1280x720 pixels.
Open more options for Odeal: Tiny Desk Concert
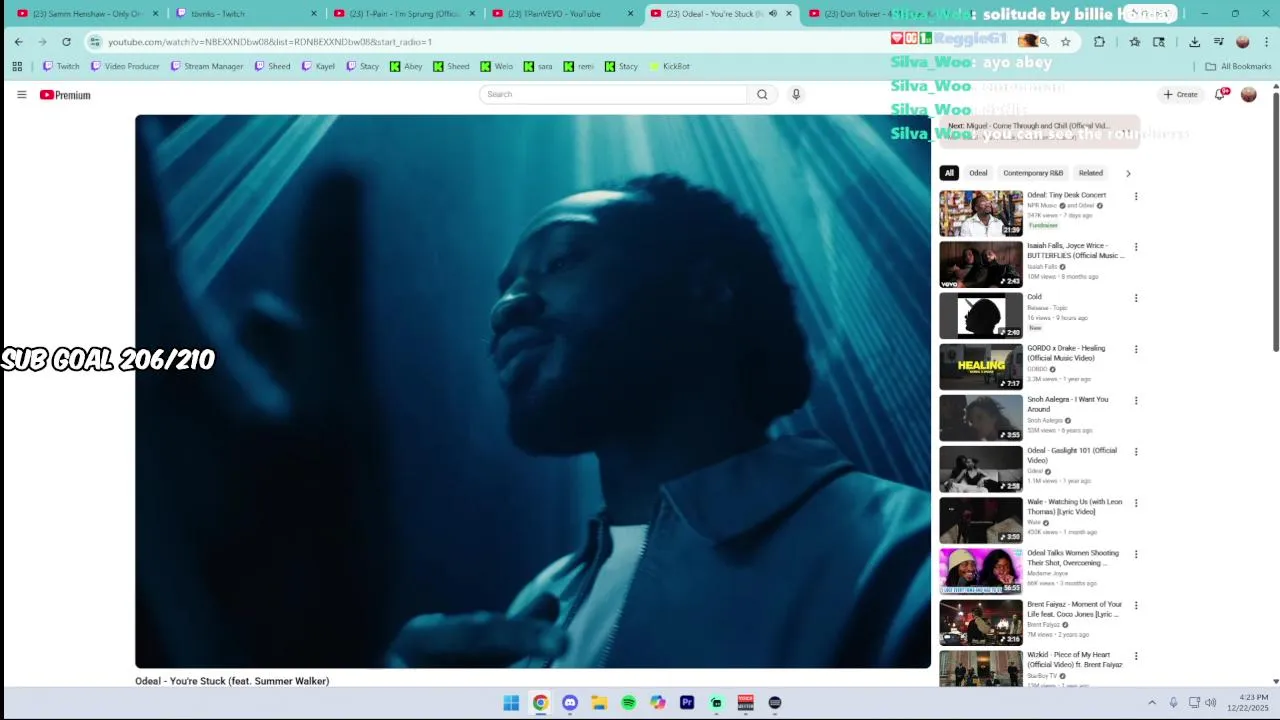(1135, 196)
